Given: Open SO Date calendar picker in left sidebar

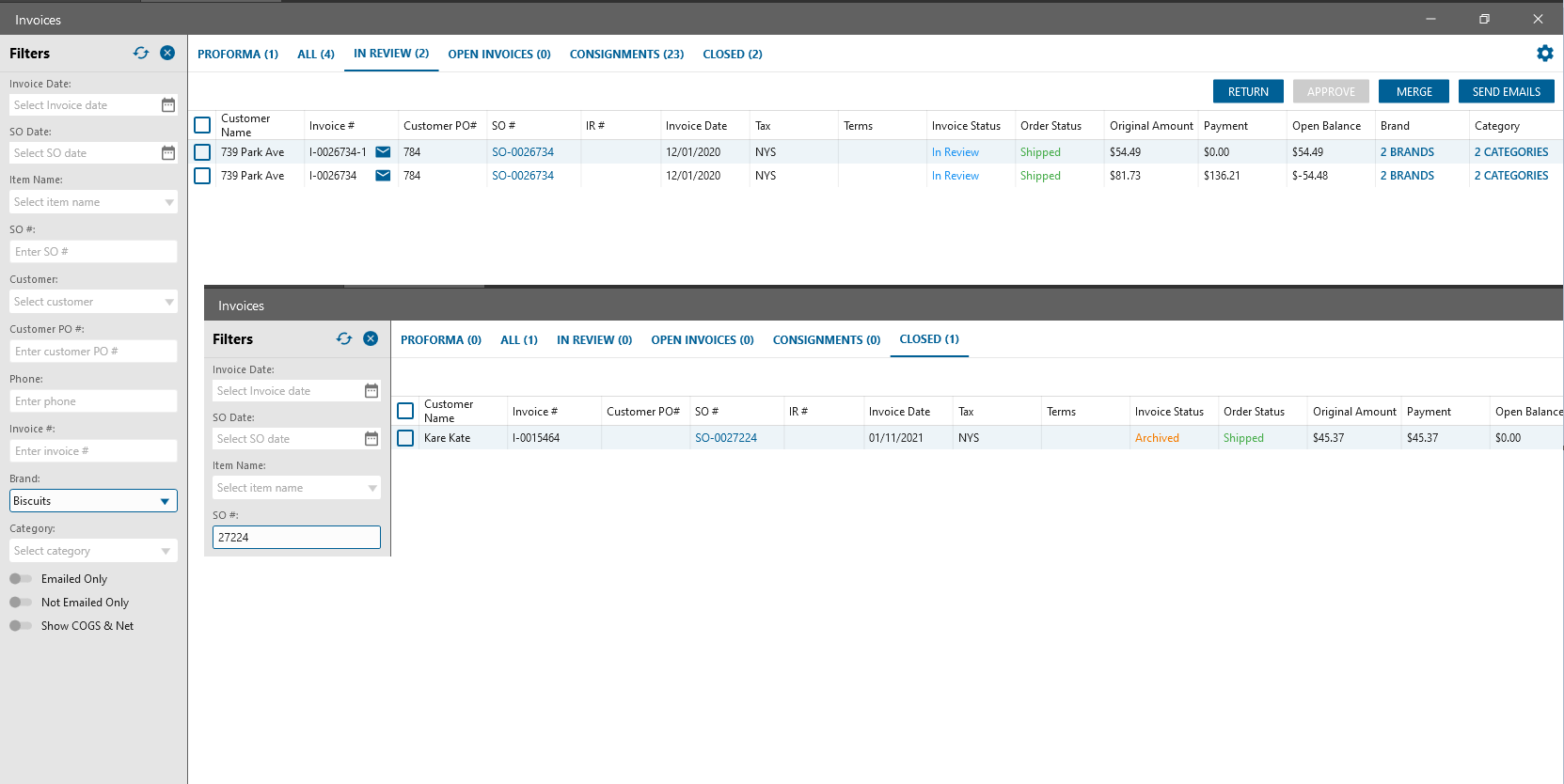Looking at the screenshot, I should point(168,153).
